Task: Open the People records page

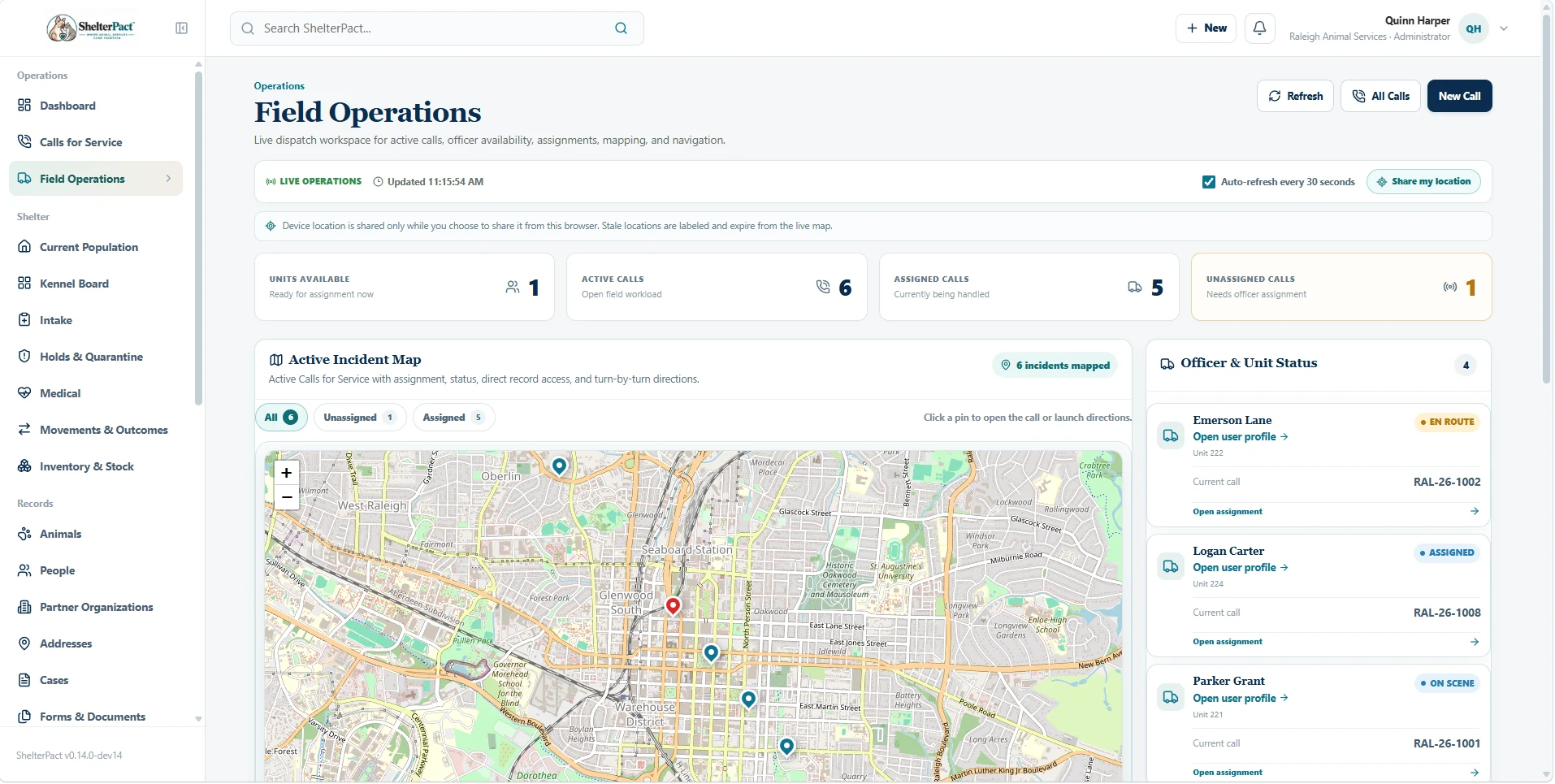Action: 96,570
